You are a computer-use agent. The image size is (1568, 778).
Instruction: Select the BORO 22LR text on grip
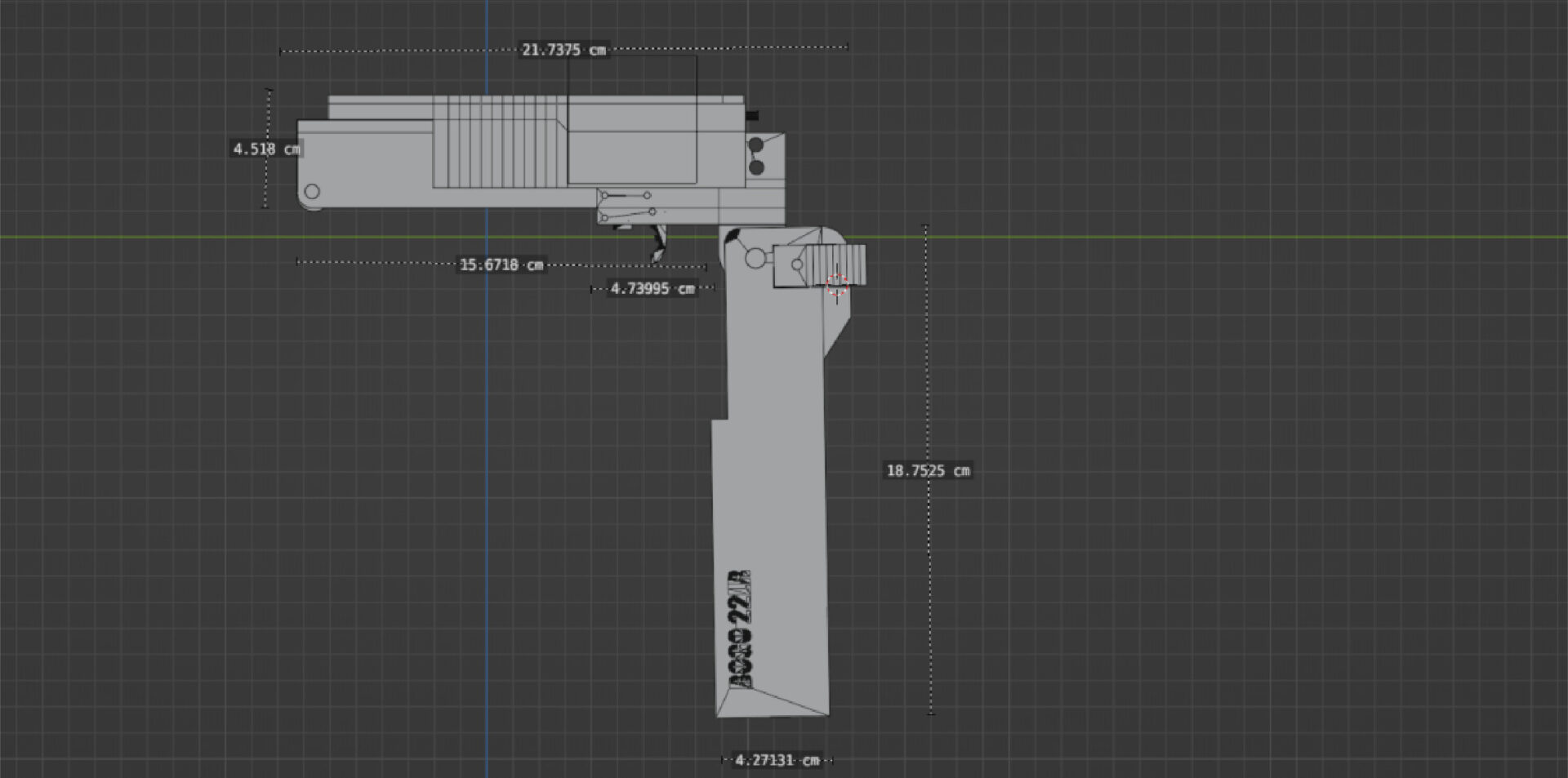(x=740, y=629)
